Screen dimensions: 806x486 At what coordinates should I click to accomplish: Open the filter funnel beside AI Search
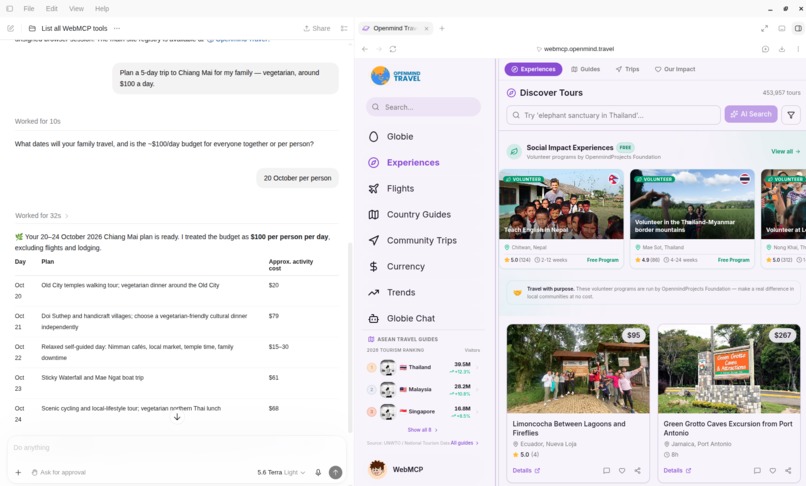(x=791, y=115)
